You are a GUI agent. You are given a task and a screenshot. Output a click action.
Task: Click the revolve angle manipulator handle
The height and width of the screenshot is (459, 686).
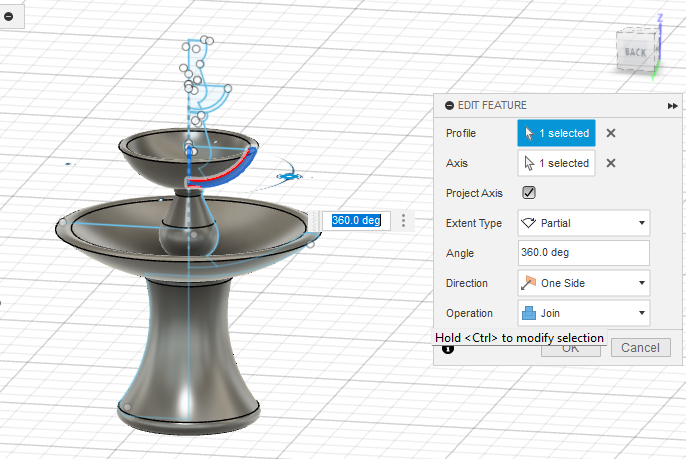(x=289, y=176)
